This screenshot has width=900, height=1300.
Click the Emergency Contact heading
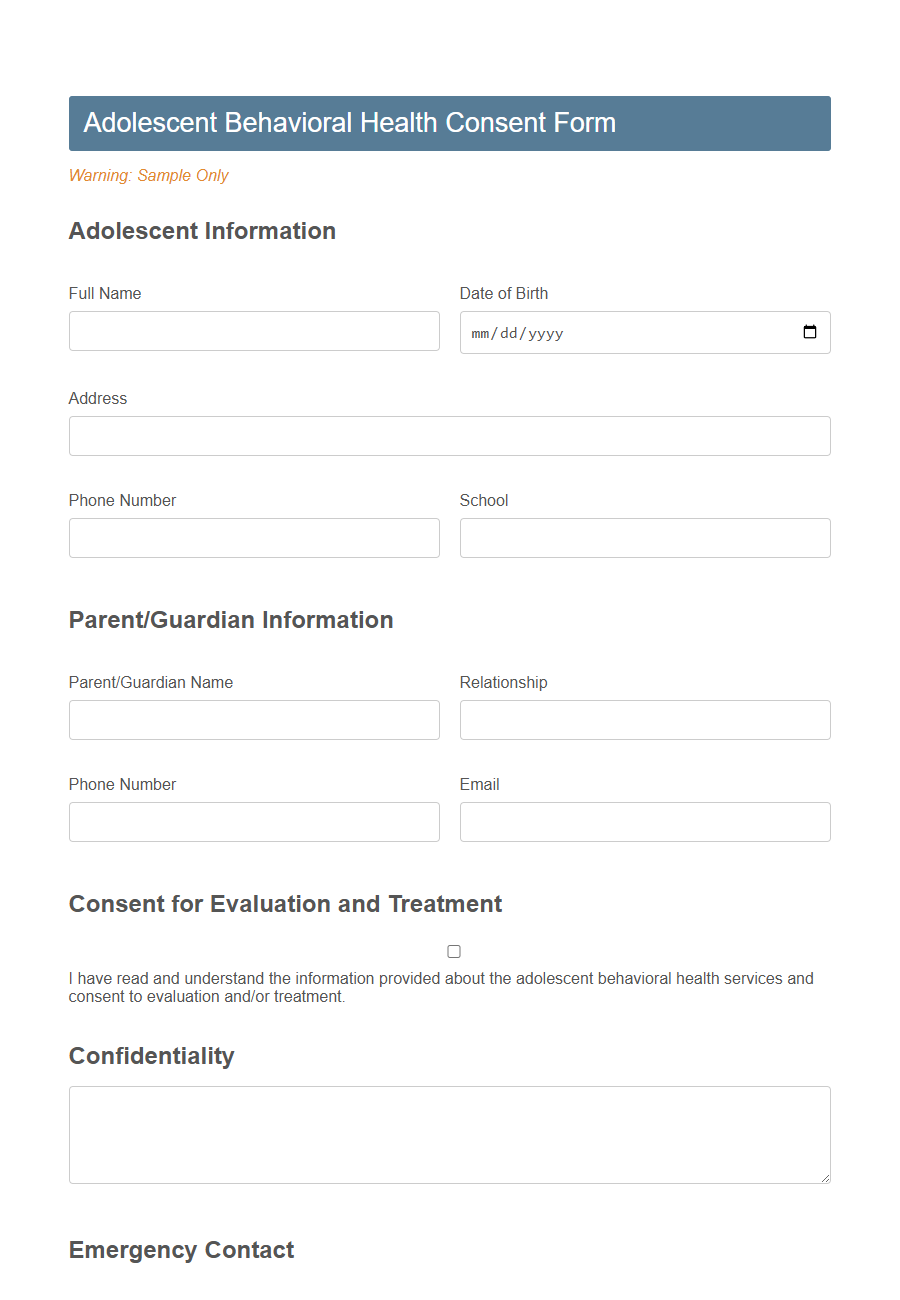181,1250
